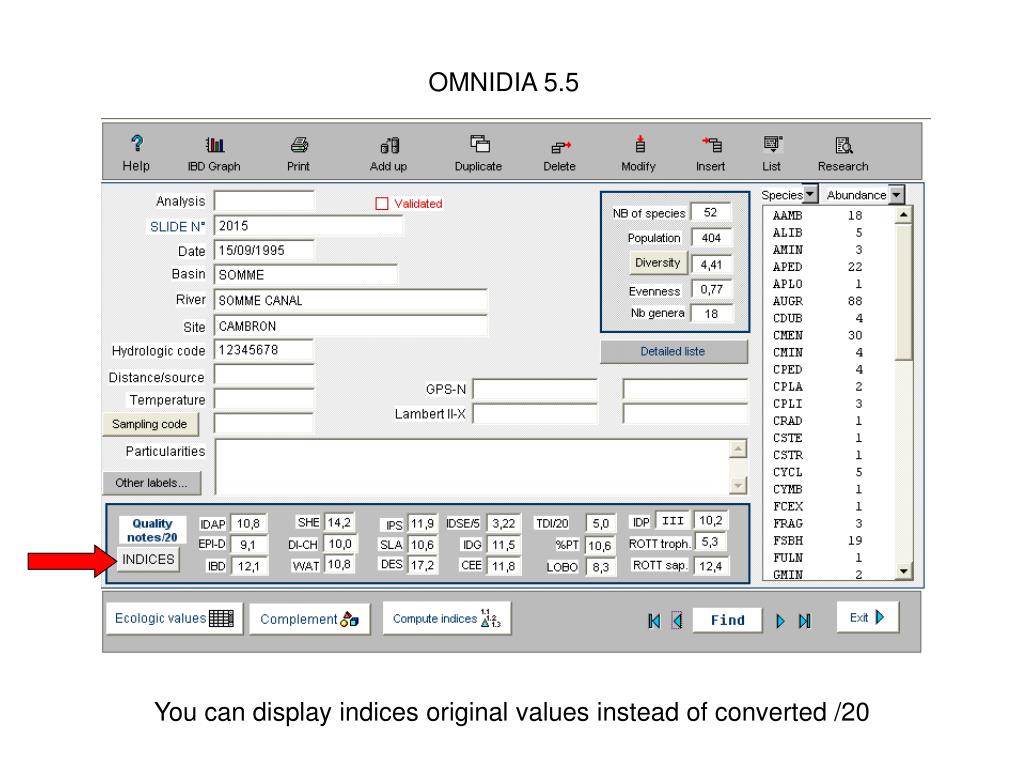Click the Quality notes/20 label
This screenshot has height=768, width=1024.
[x=152, y=530]
